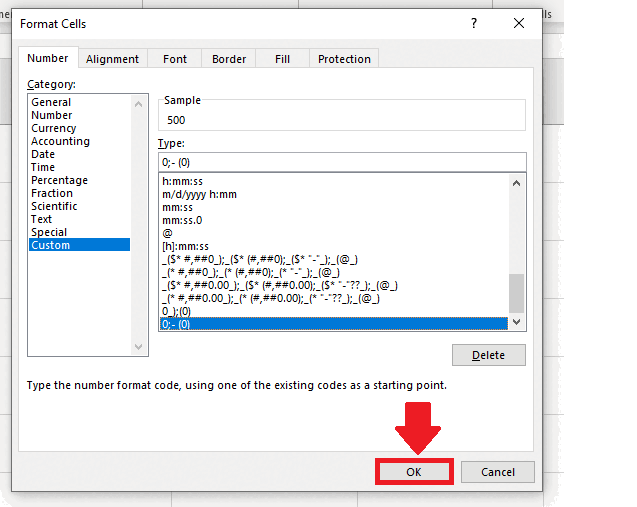Pick the Fraction category
Viewport: 637px width, 507px height.
tap(79, 193)
